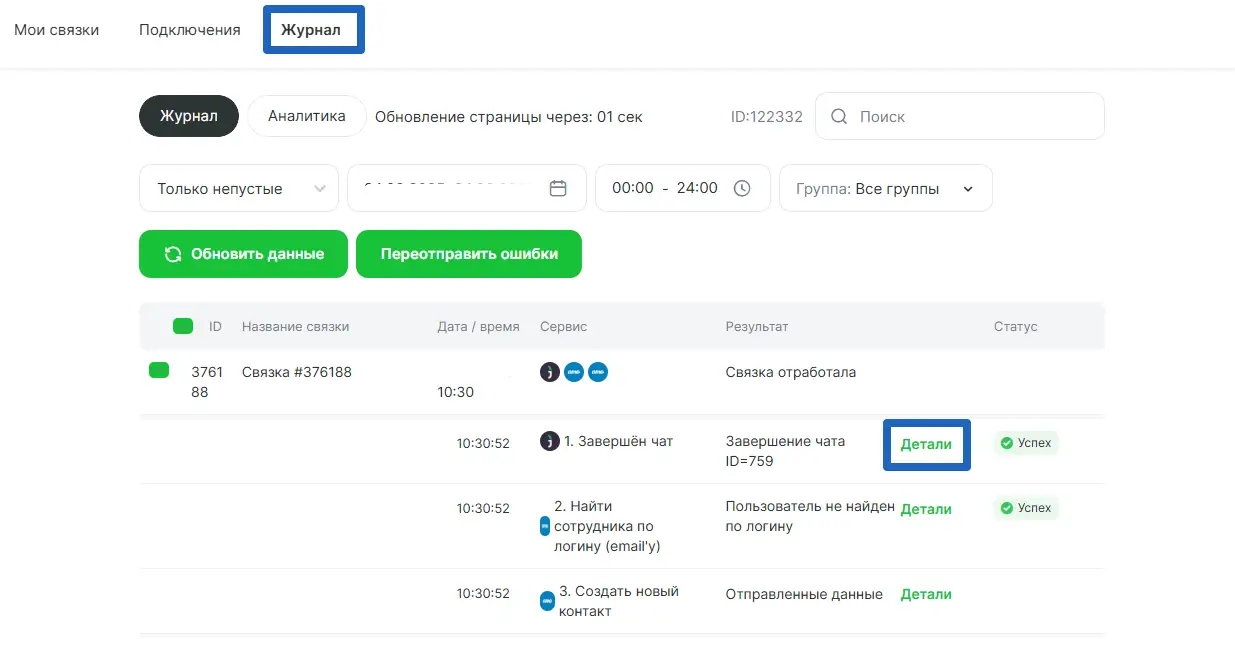Click the blue service icon beside Создать новый контакт

(x=547, y=601)
